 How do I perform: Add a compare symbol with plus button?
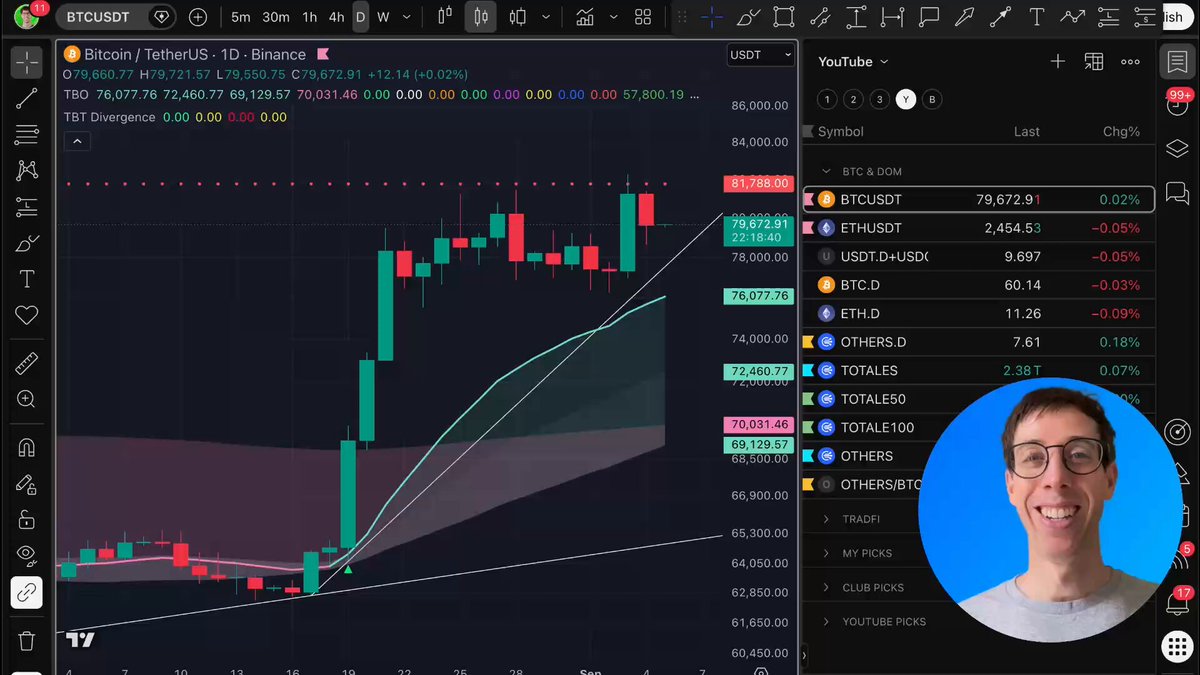click(198, 17)
